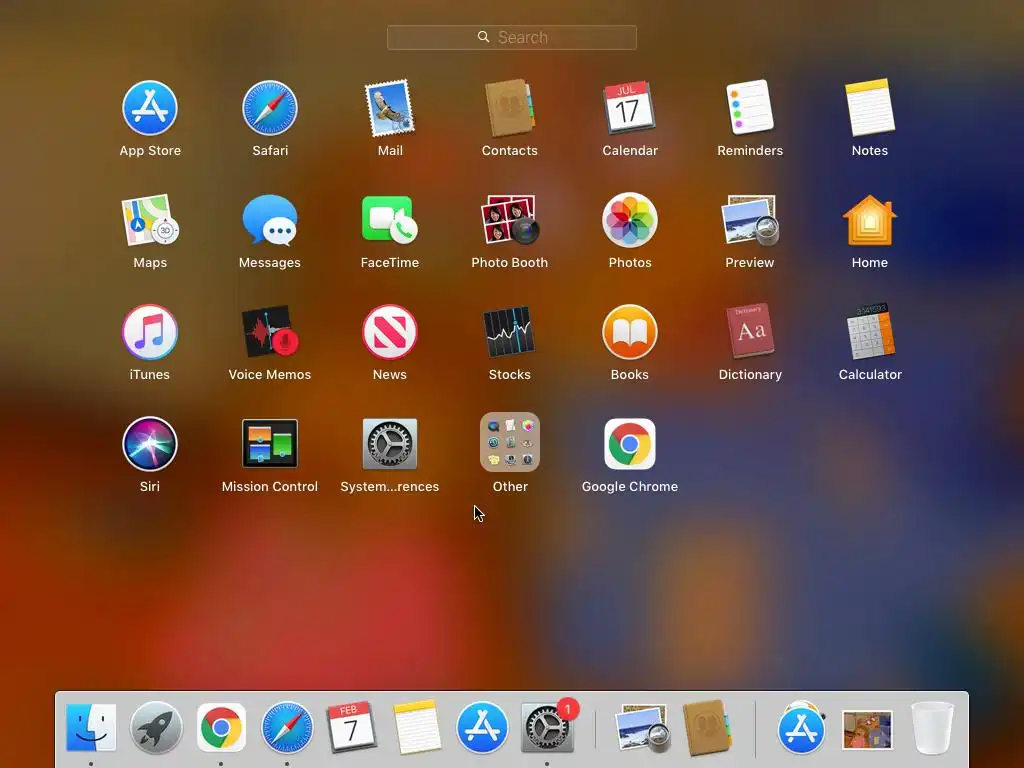Open the Mail app
The image size is (1024, 768).
pos(390,108)
